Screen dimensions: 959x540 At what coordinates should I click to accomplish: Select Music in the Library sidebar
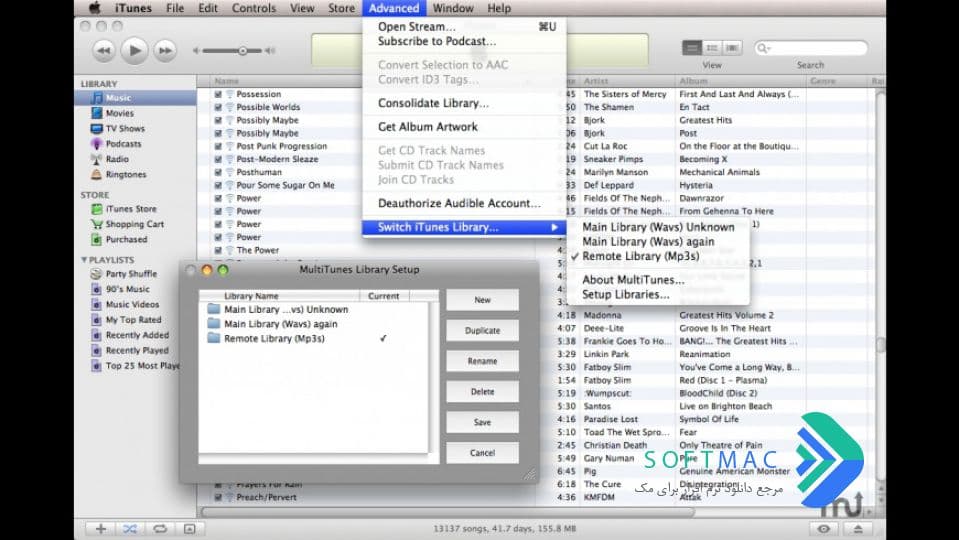(135, 98)
